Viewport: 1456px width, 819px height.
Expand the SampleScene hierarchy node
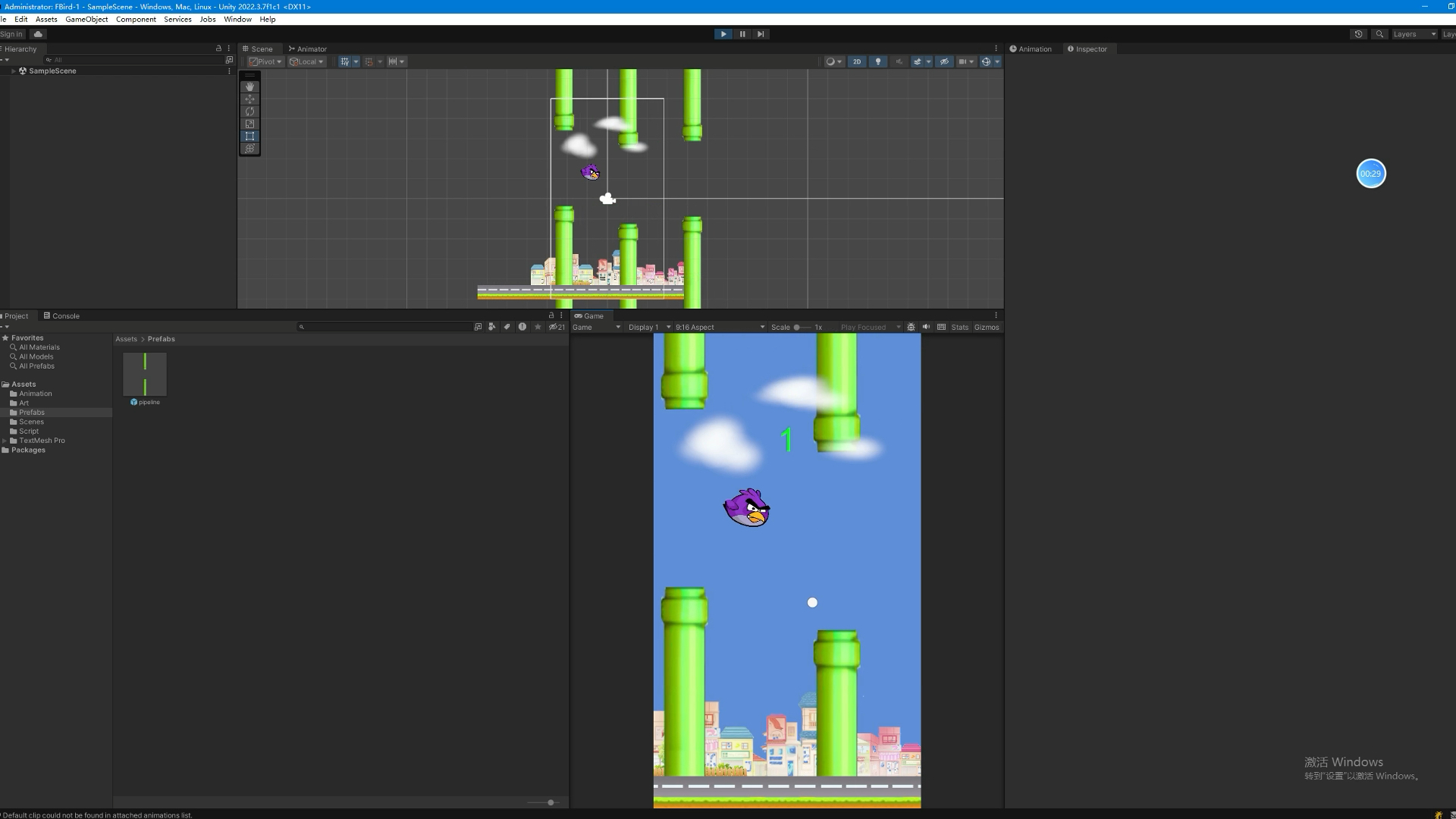[x=13, y=71]
